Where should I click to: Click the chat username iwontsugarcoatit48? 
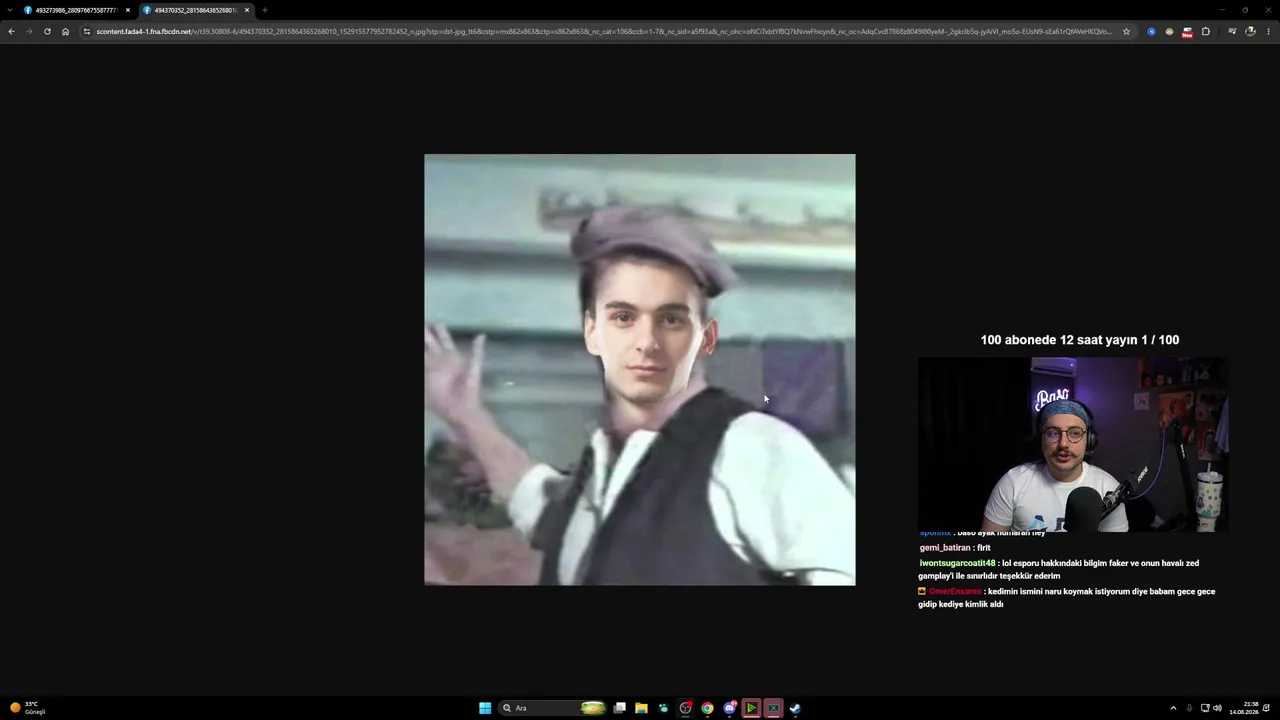point(957,563)
